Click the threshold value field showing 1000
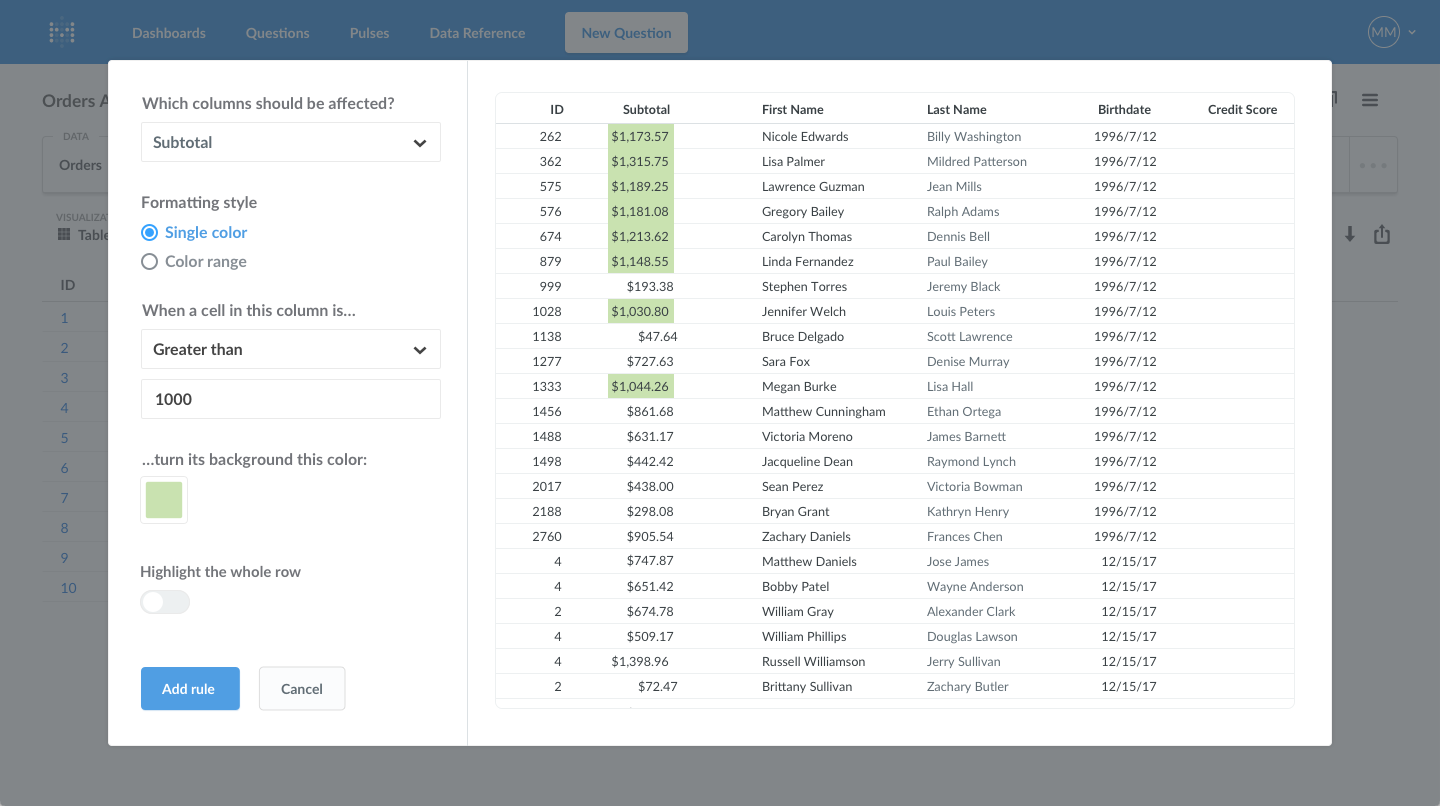 pyautogui.click(x=290, y=399)
